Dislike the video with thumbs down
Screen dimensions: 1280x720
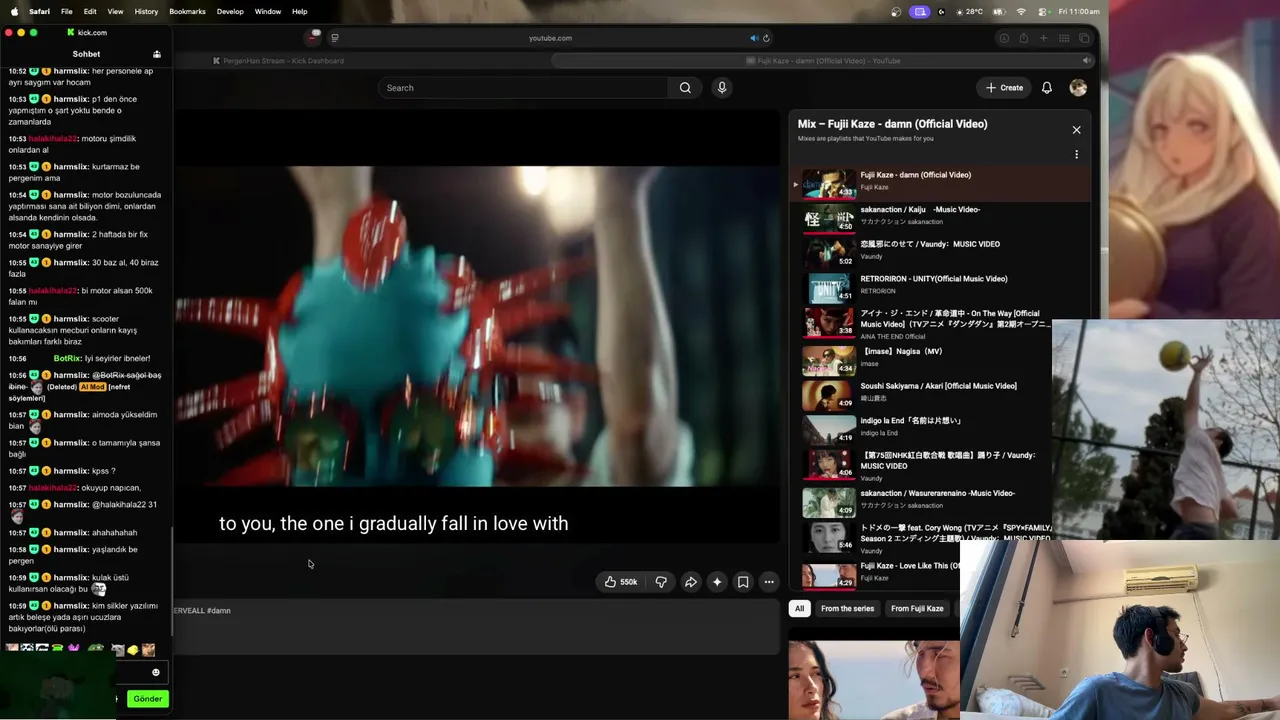tap(661, 582)
